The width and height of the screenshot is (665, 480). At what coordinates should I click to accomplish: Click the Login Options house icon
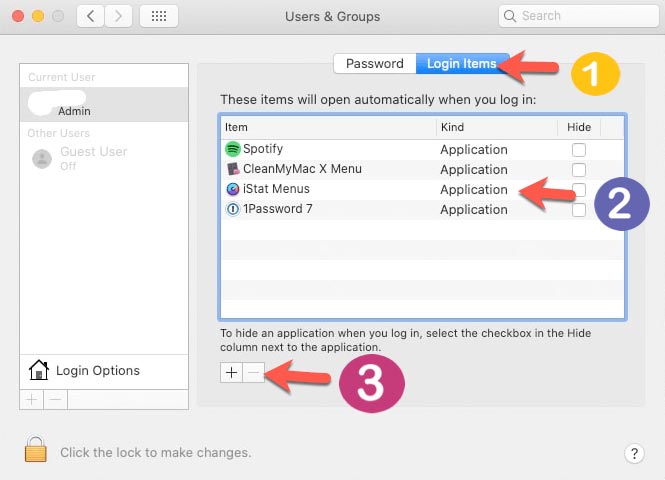click(x=39, y=370)
